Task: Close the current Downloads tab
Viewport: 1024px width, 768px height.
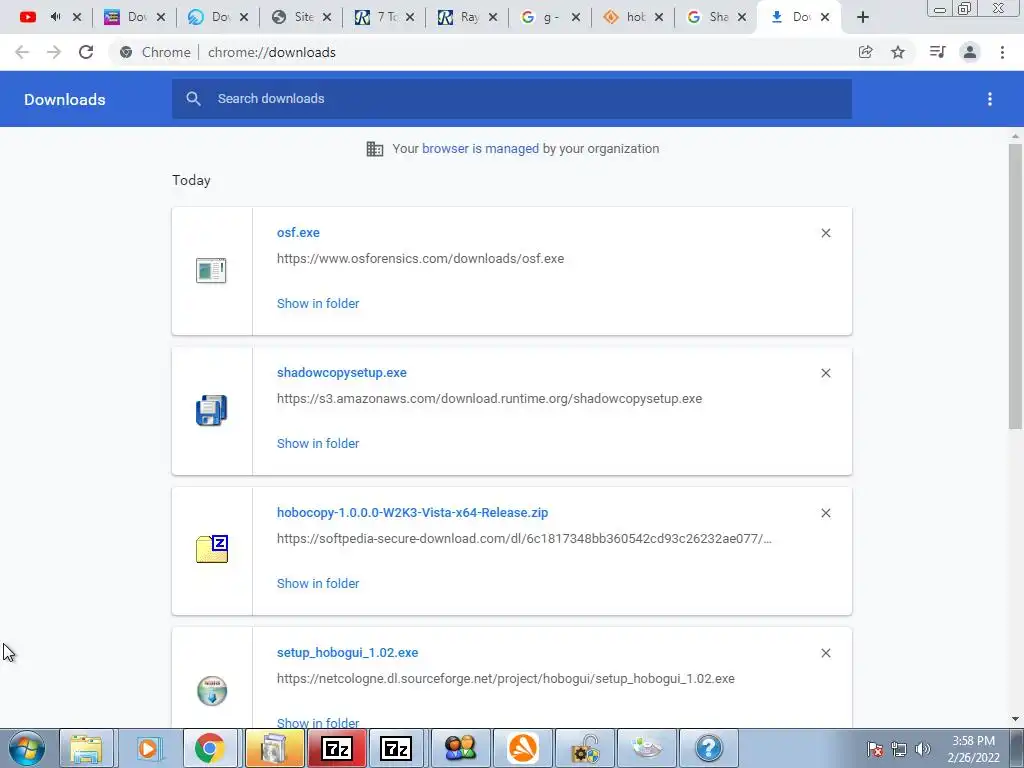Action: (825, 17)
